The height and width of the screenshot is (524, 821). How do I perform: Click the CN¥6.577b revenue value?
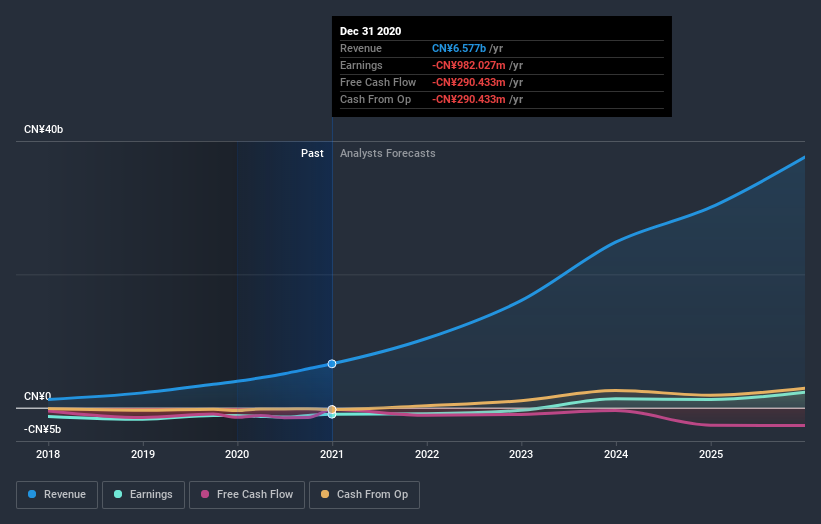point(459,48)
